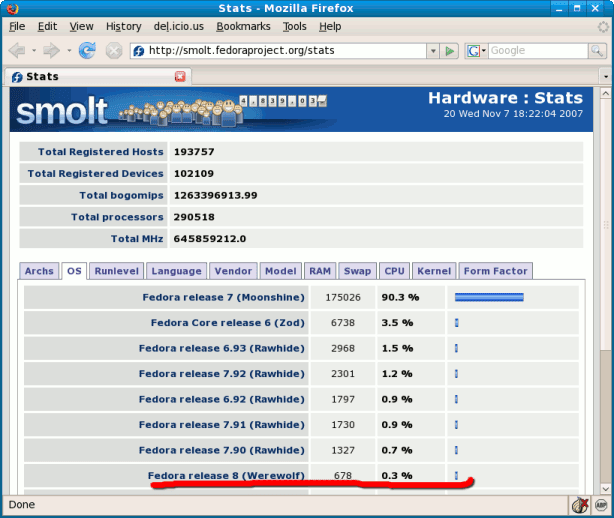Switch to the RAM tab
Viewport: 614px width, 518px height.
click(320, 271)
